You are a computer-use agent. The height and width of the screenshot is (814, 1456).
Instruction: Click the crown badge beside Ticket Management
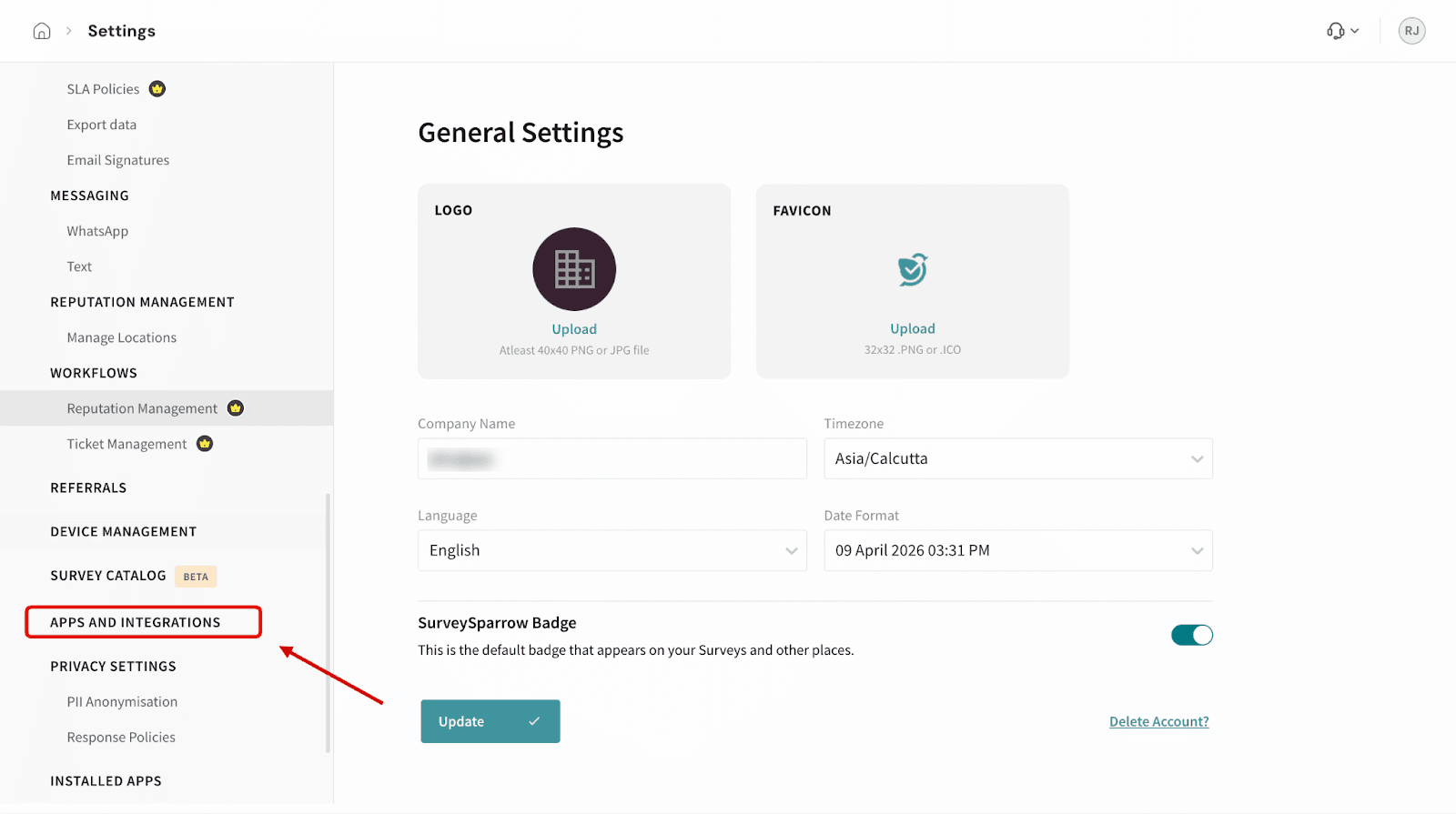point(205,443)
